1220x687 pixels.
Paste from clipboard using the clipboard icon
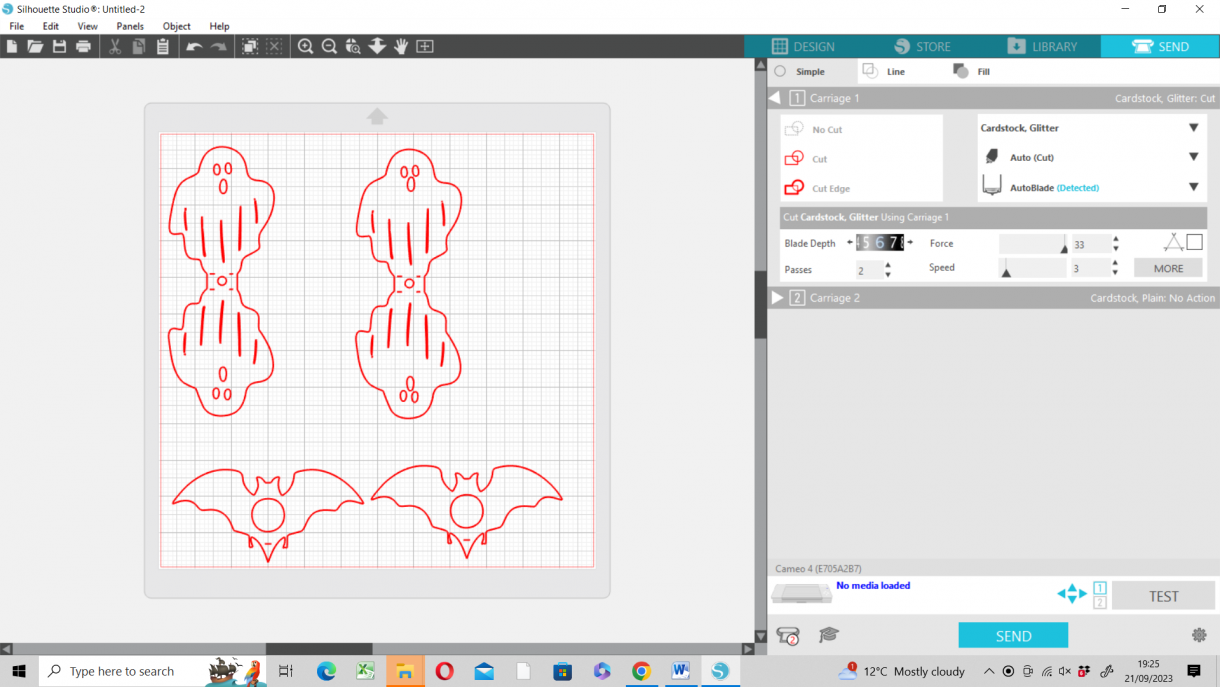pyautogui.click(x=163, y=47)
